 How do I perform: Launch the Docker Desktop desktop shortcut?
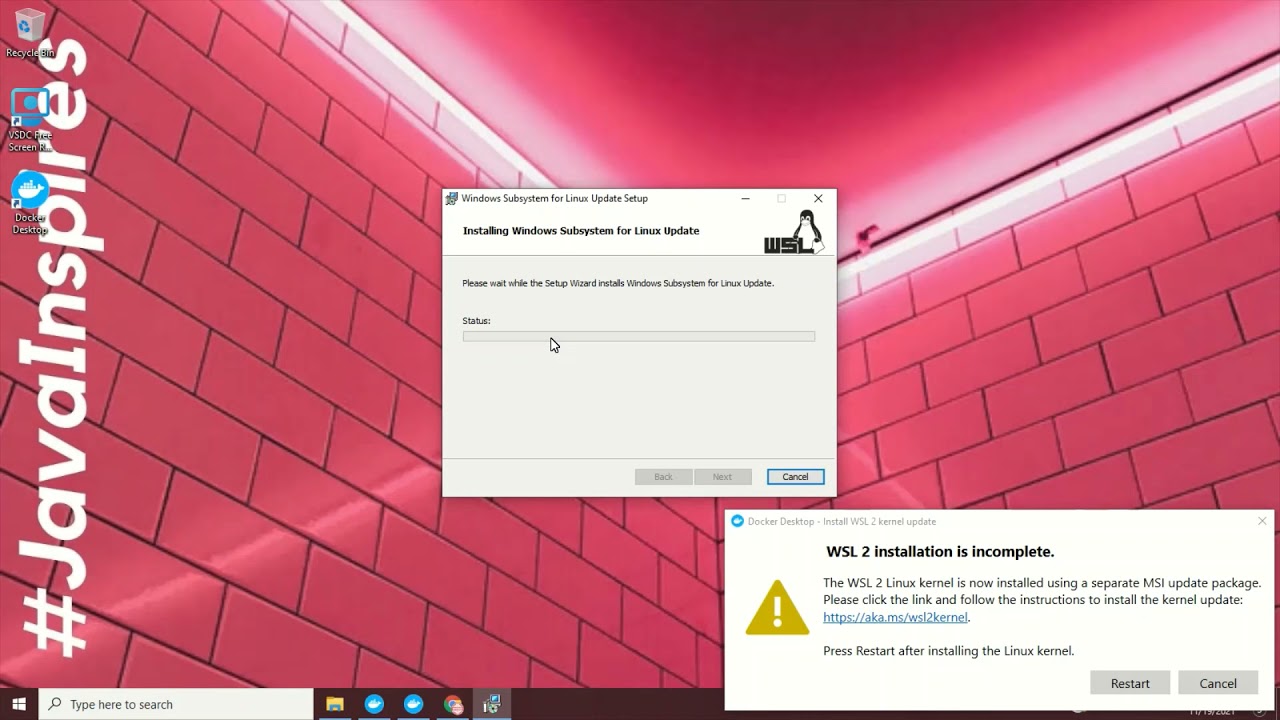30,203
